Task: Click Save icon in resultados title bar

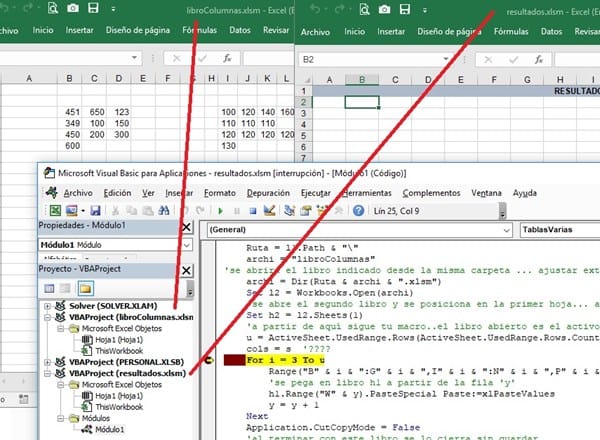Action: pos(405,9)
